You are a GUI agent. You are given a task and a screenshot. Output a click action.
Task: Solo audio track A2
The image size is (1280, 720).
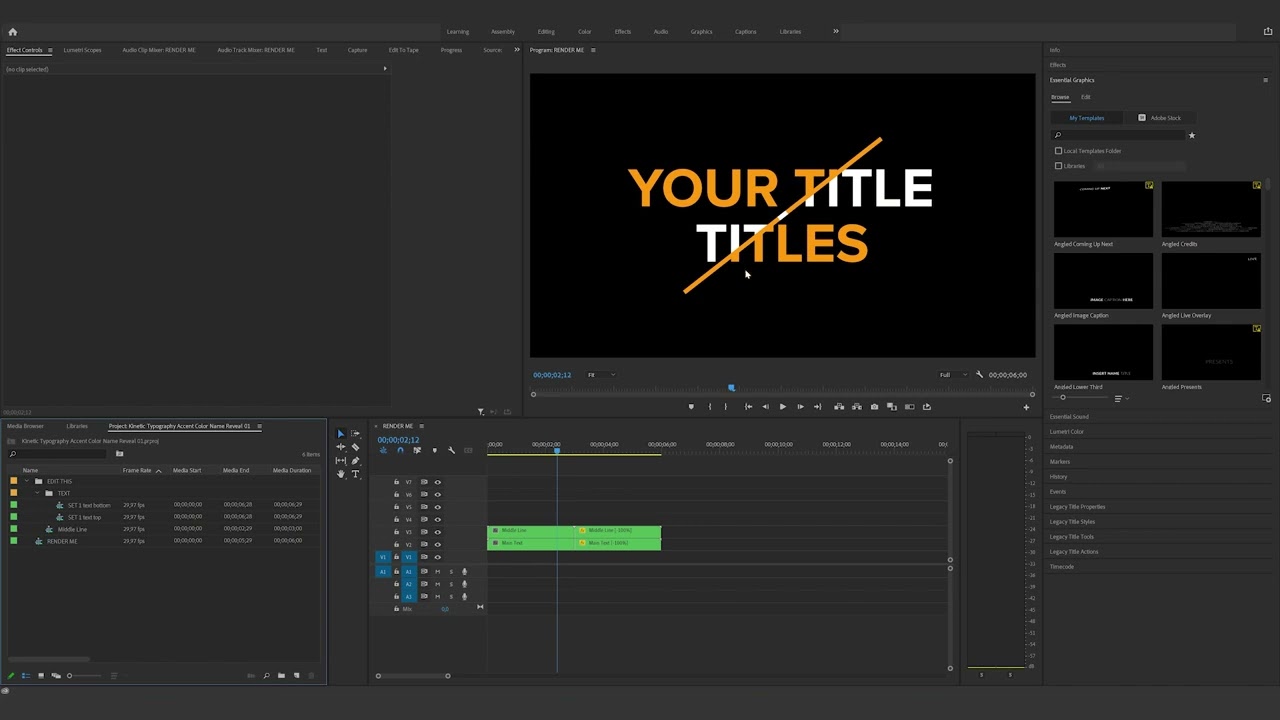[450, 584]
